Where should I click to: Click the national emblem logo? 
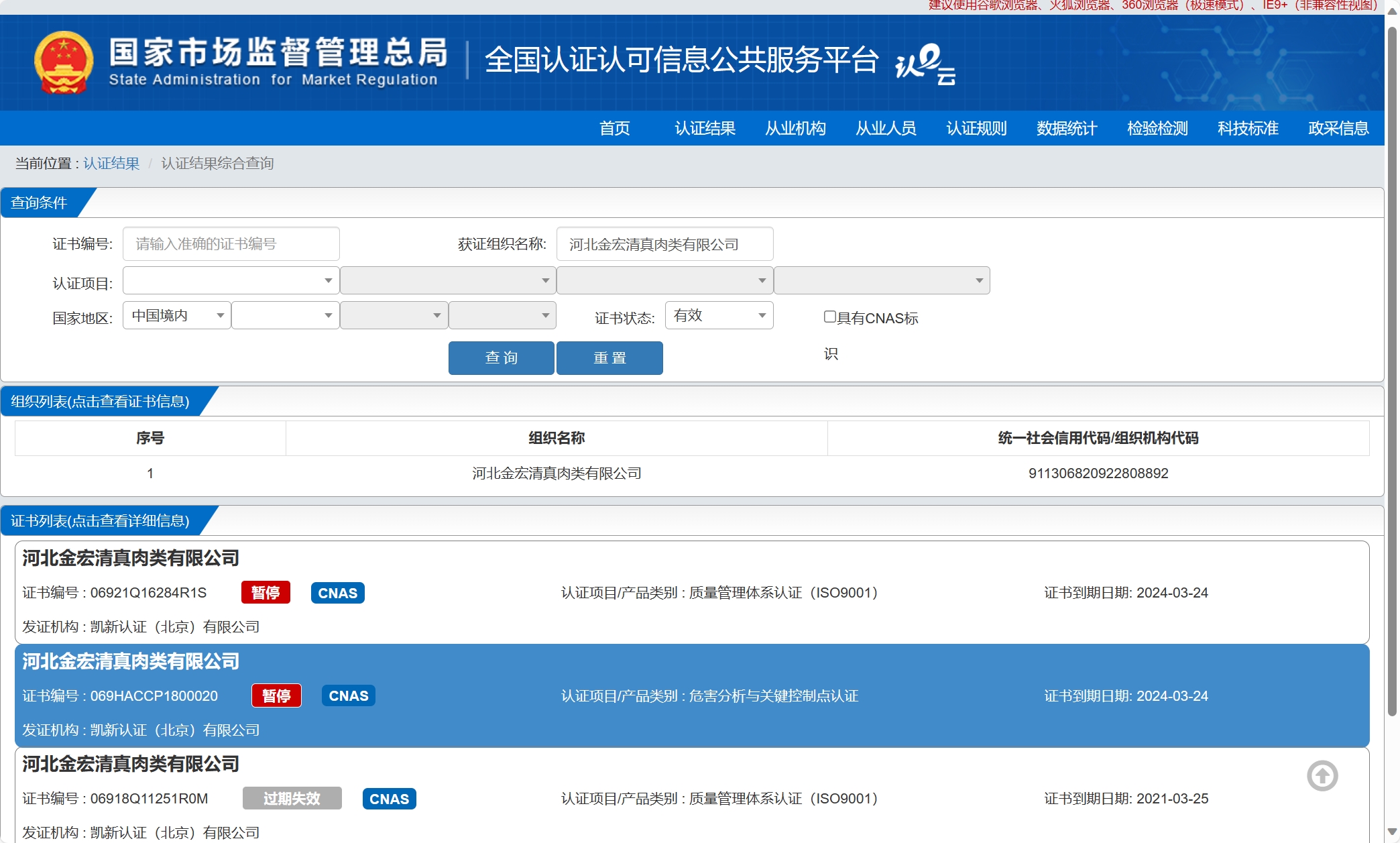[x=64, y=62]
